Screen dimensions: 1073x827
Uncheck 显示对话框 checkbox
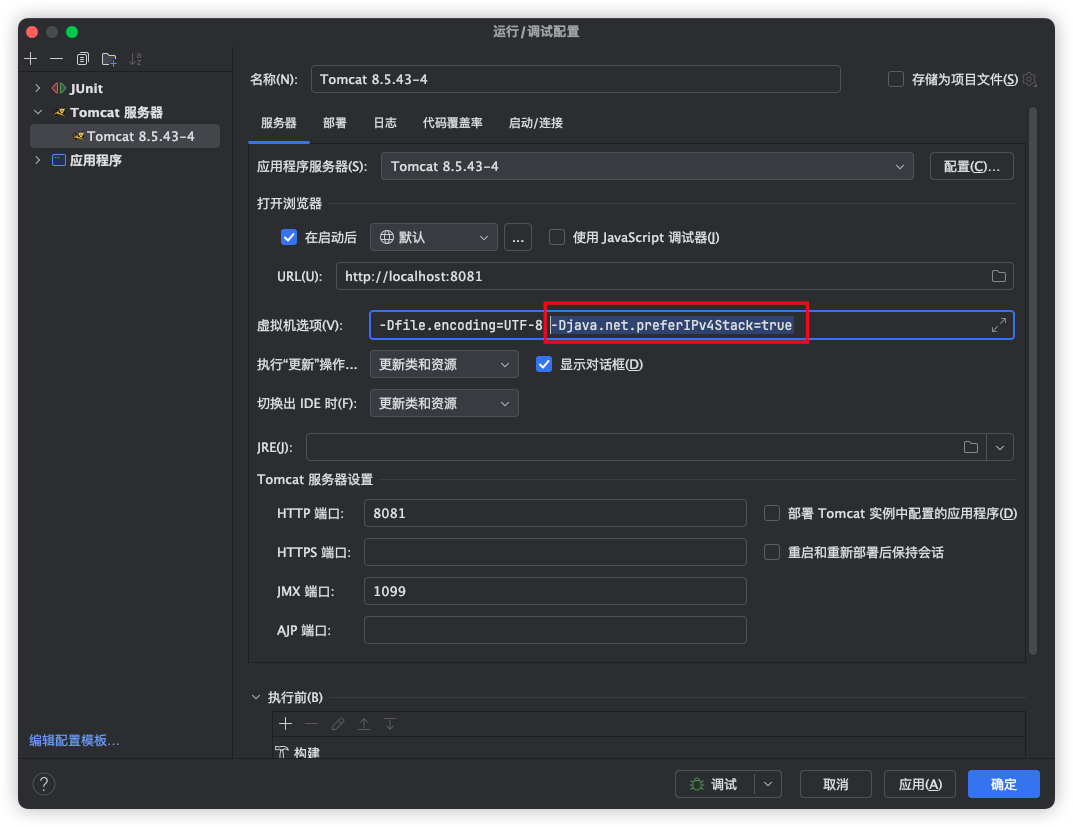click(x=544, y=364)
